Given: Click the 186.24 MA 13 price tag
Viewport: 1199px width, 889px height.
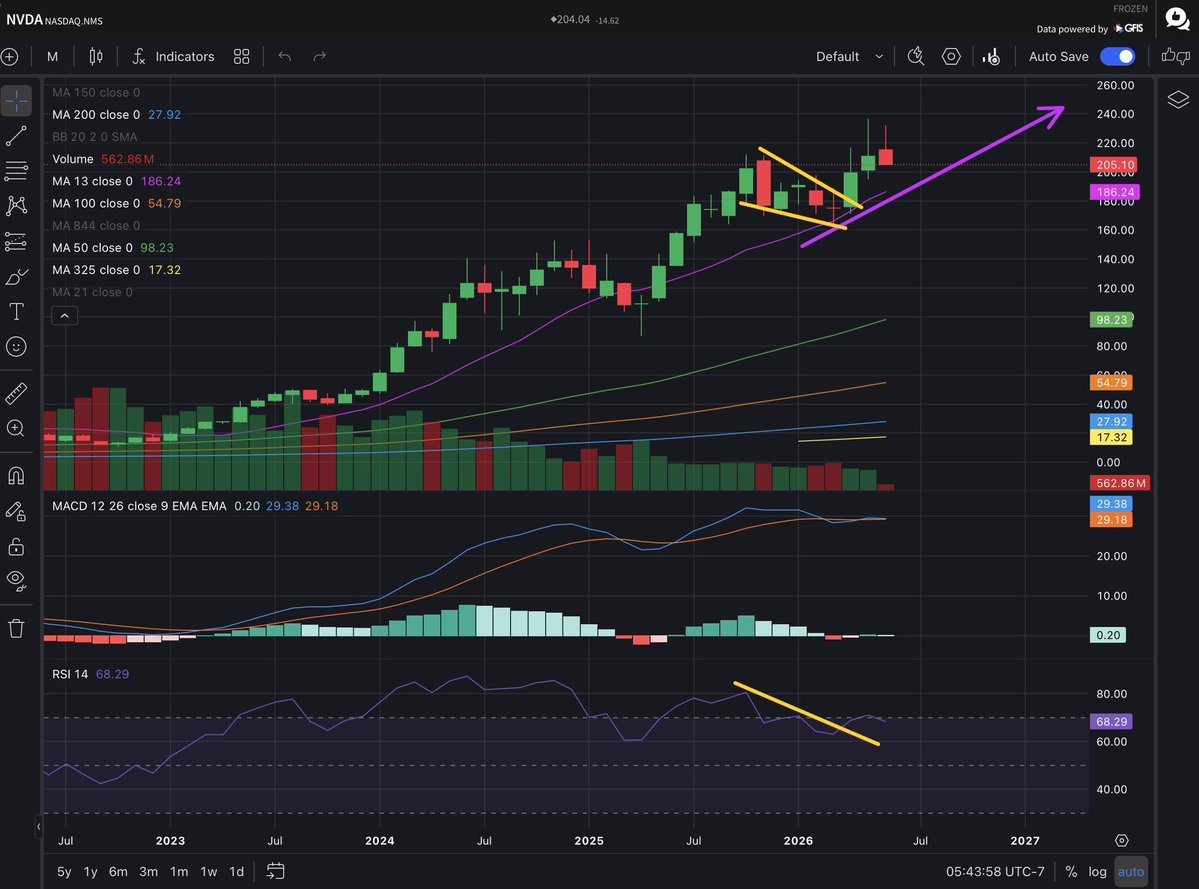Looking at the screenshot, I should tap(1114, 193).
